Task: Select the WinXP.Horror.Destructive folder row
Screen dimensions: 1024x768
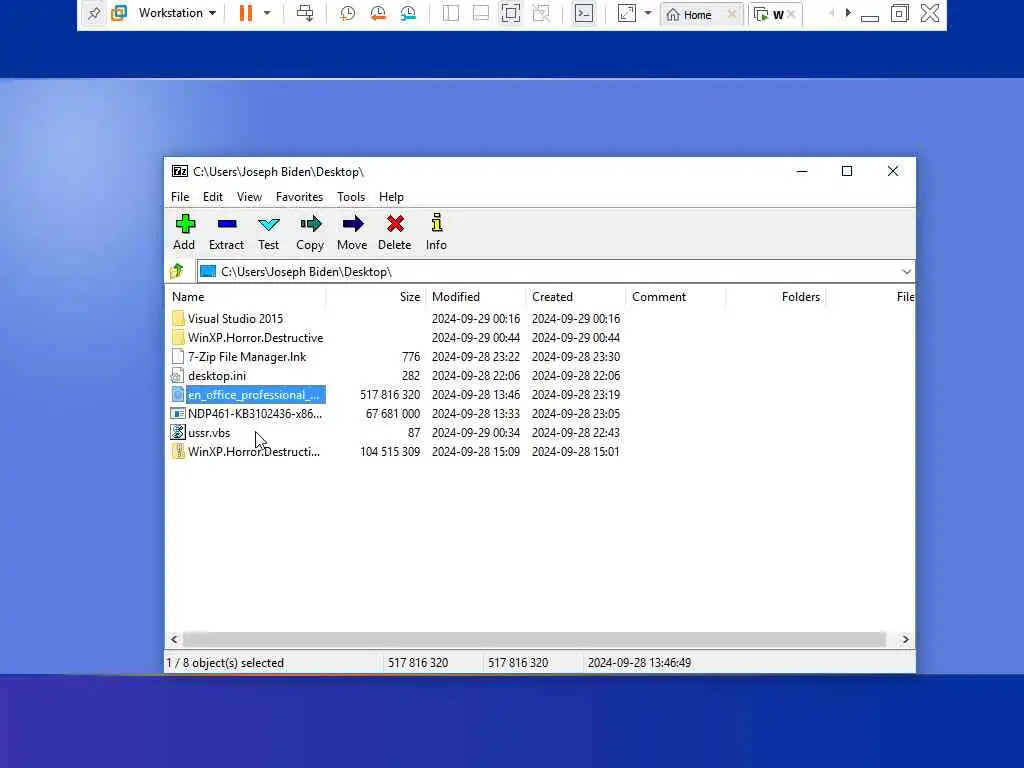Action: [x=255, y=338]
